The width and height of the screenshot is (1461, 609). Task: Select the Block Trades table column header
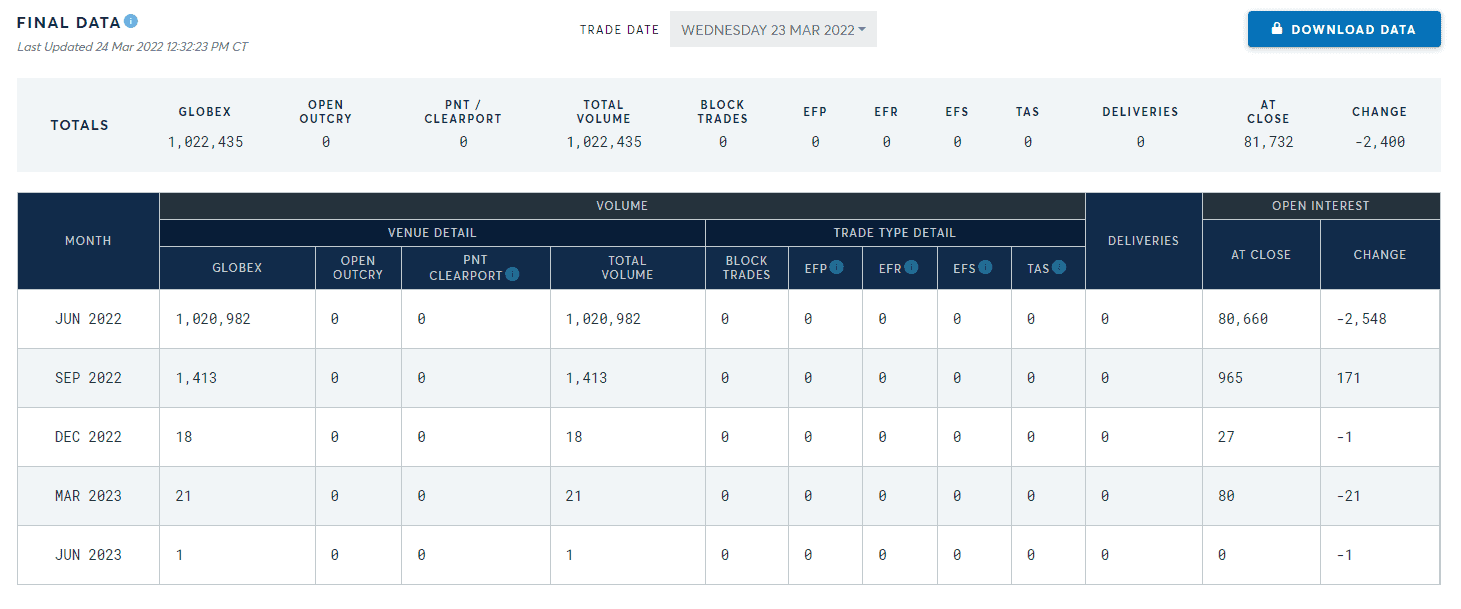pos(746,268)
